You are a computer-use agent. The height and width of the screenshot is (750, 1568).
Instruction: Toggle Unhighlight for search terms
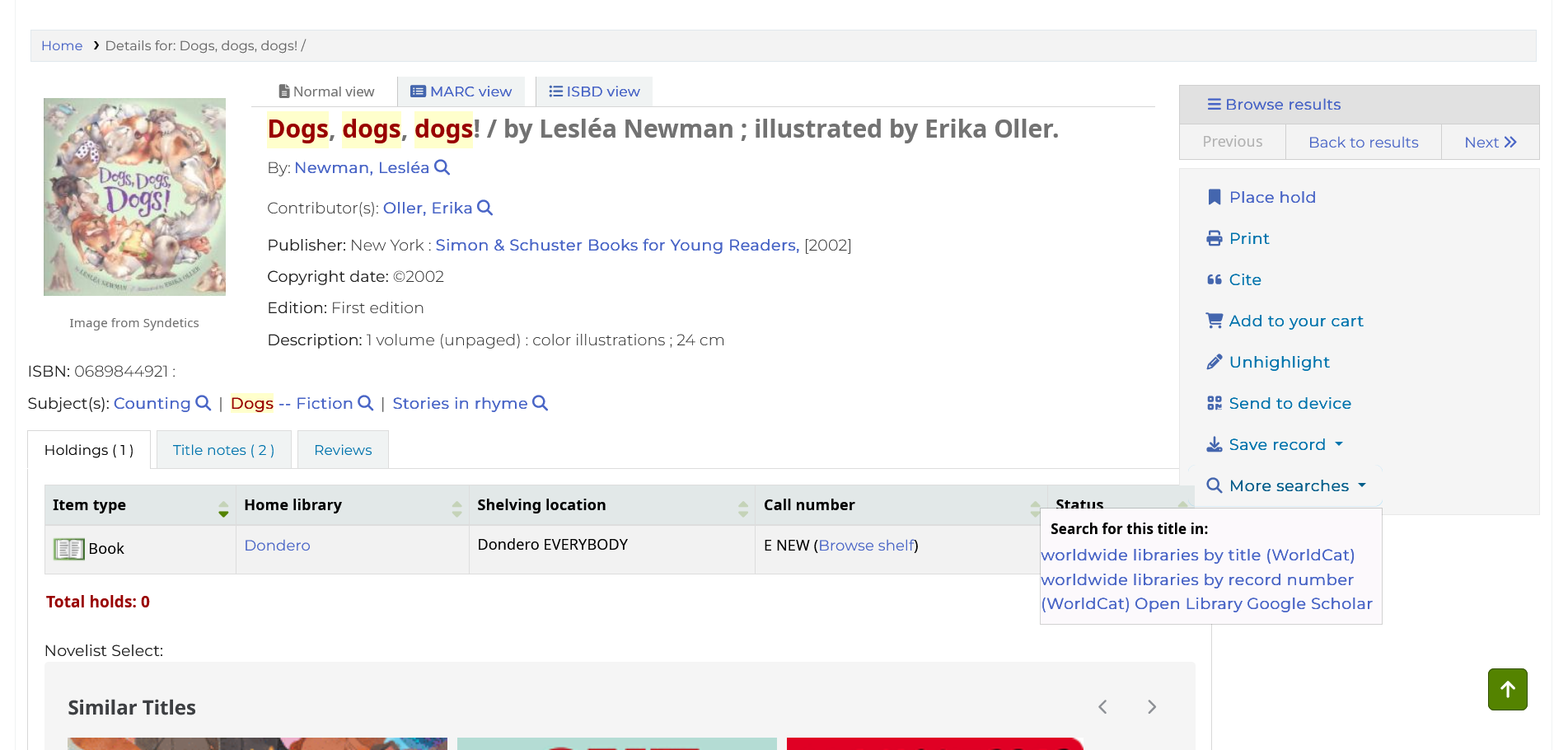pos(1279,362)
